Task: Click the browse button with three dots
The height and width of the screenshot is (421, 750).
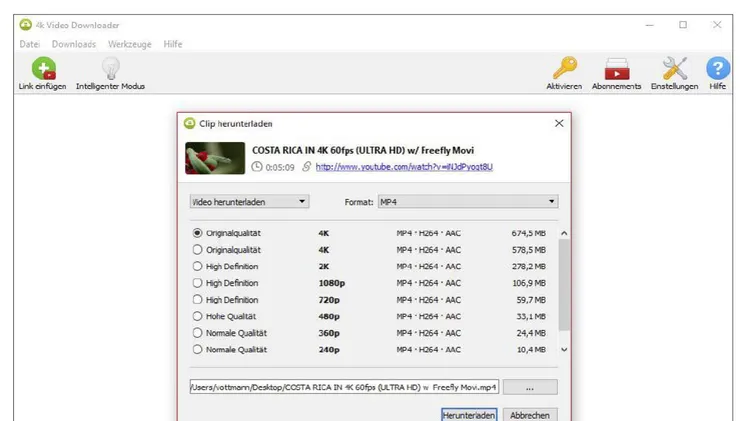Action: (x=530, y=387)
